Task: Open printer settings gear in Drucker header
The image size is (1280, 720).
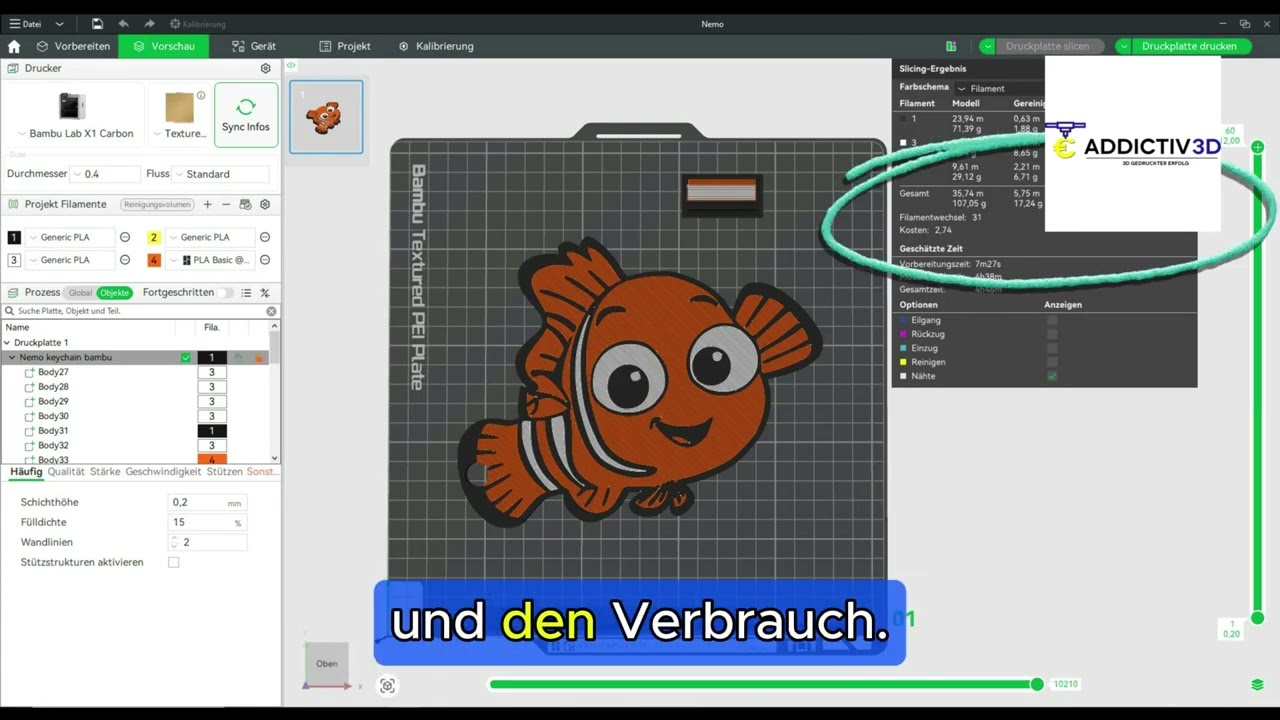Action: point(265,69)
